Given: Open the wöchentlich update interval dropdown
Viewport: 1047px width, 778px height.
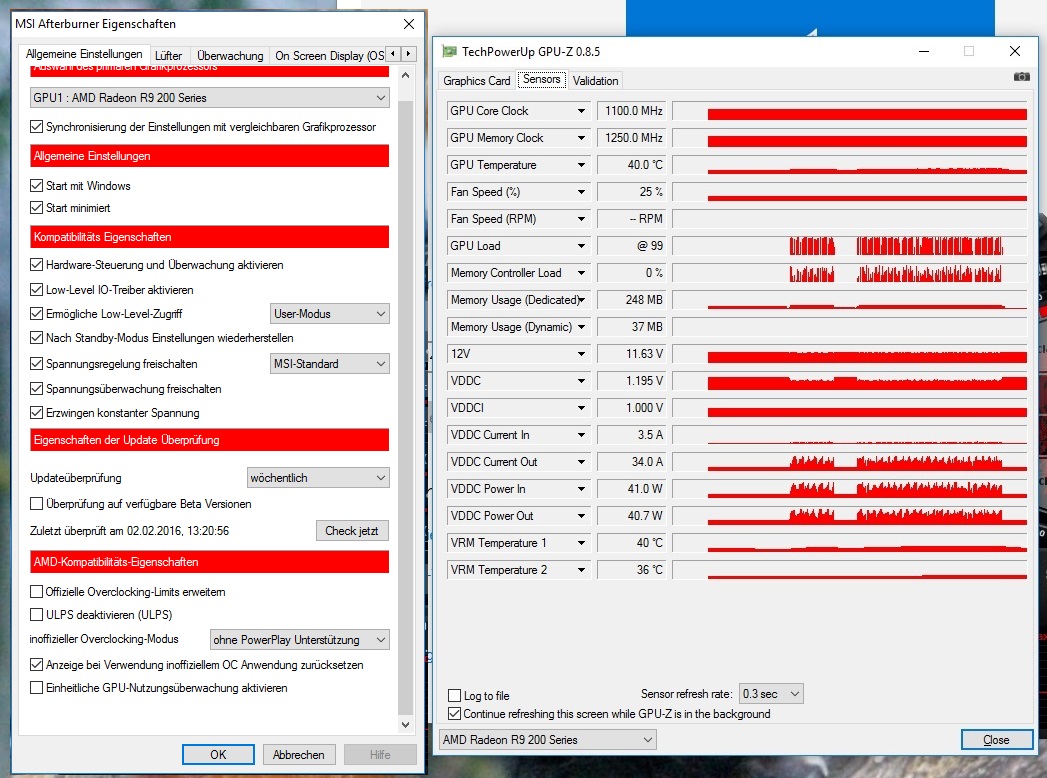Looking at the screenshot, I should (x=318, y=477).
